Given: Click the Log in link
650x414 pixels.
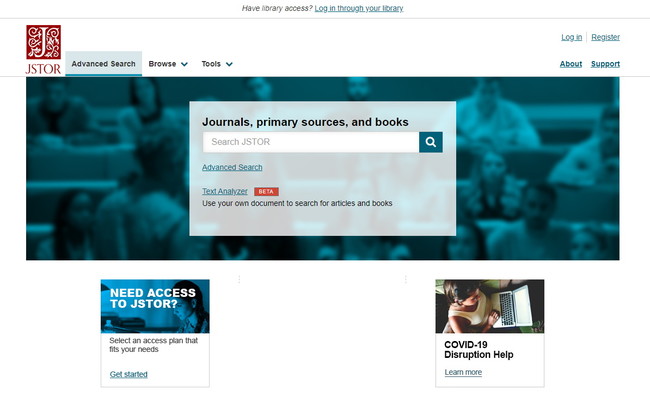Looking at the screenshot, I should (571, 37).
